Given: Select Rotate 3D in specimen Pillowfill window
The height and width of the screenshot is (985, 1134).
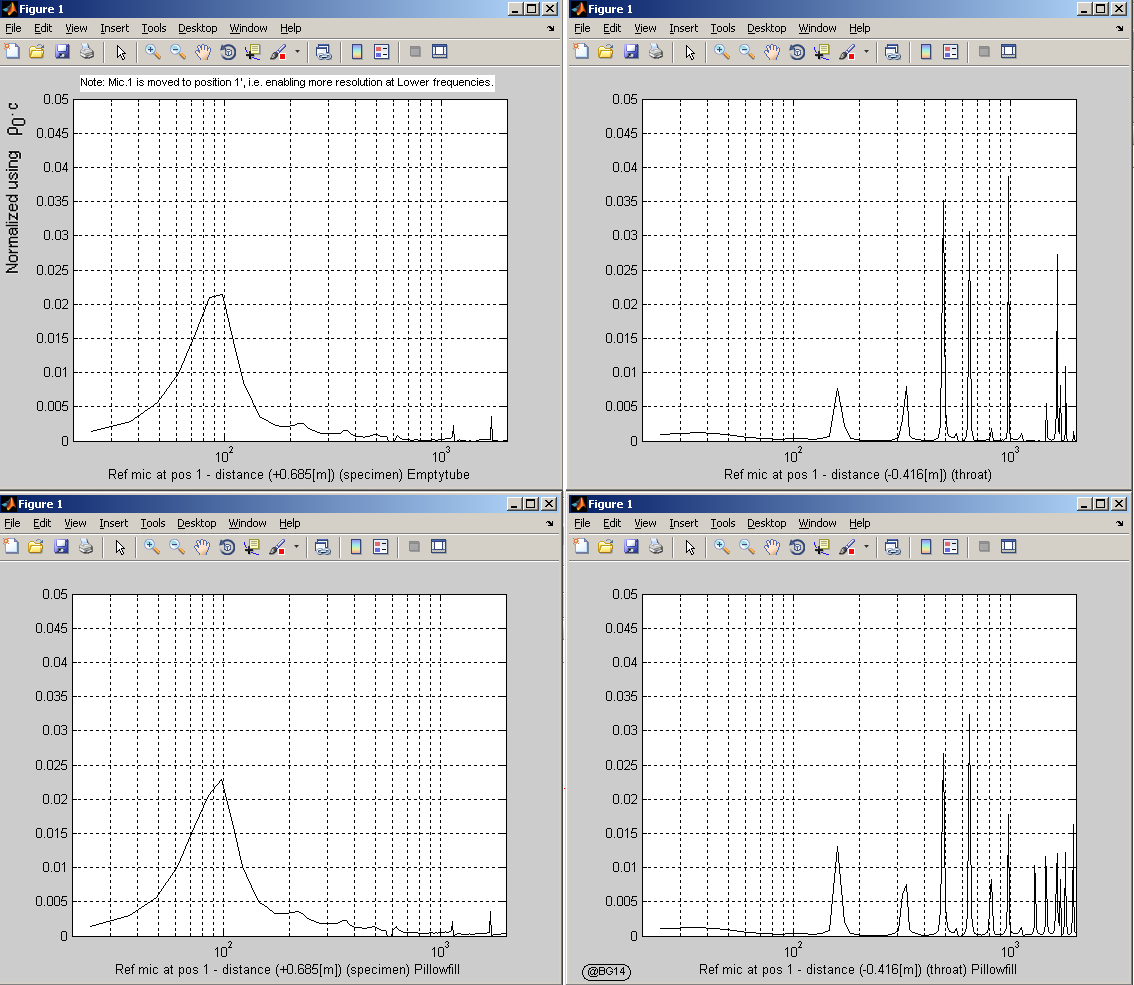Looking at the screenshot, I should point(227,547).
